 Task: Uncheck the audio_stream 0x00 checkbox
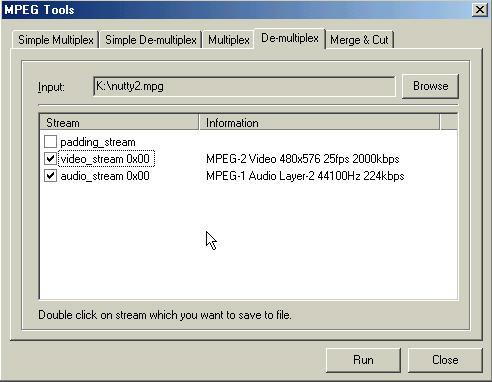[x=50, y=176]
